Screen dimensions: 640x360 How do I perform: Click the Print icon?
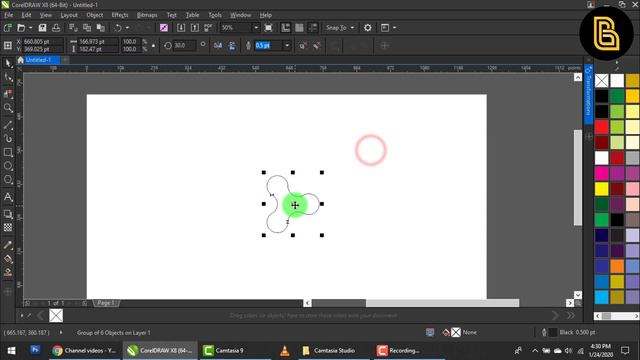56,28
